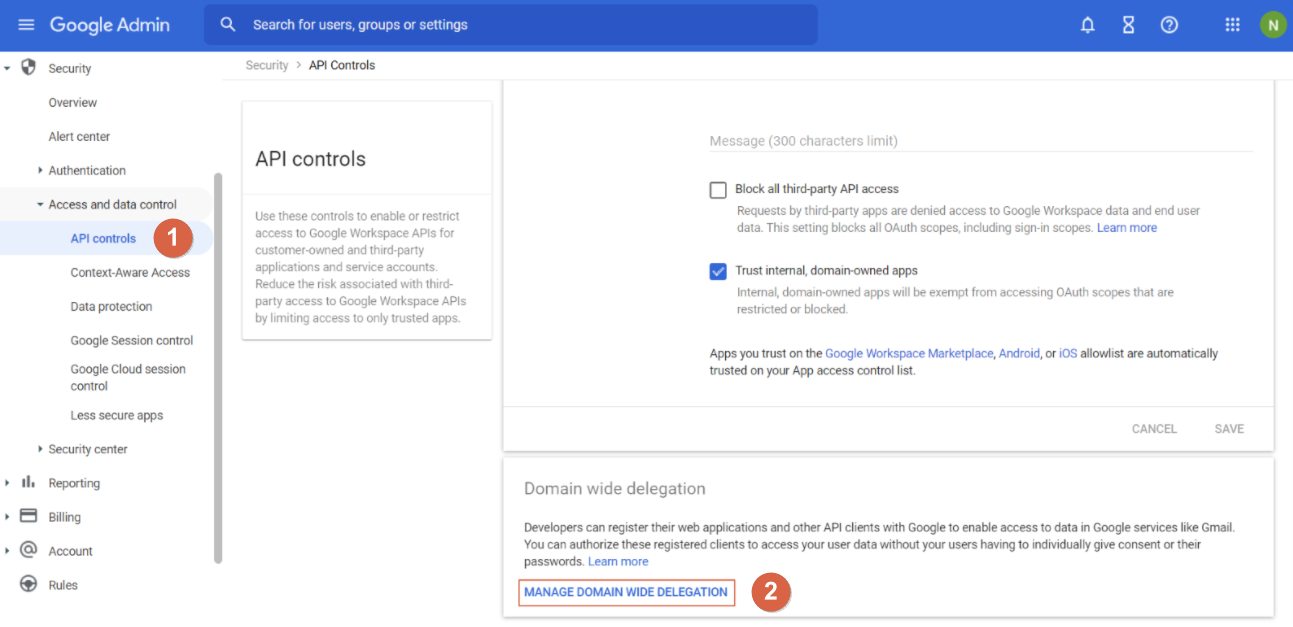Click Manage Domain Wide Delegation link

[626, 592]
